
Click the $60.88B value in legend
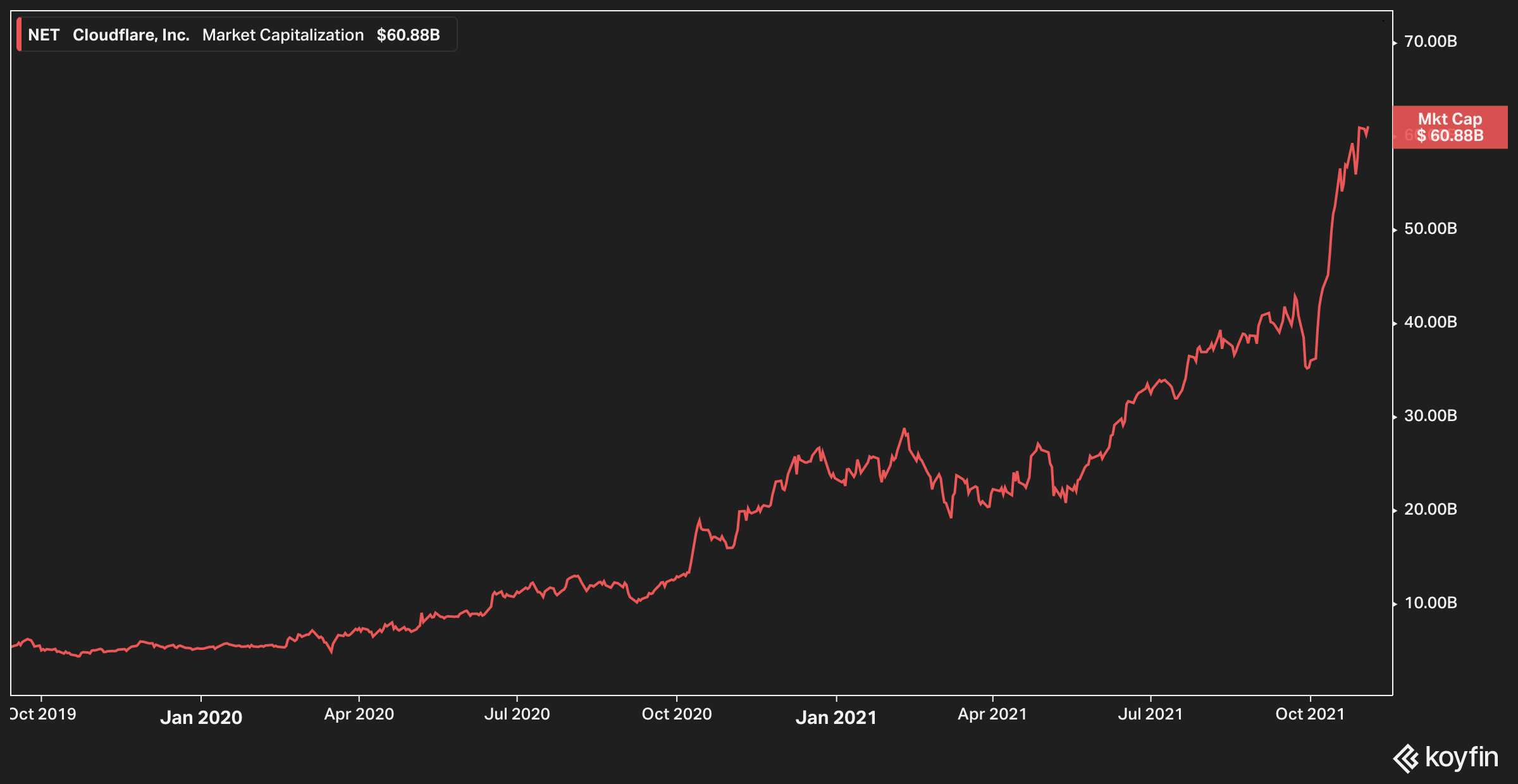click(x=408, y=35)
